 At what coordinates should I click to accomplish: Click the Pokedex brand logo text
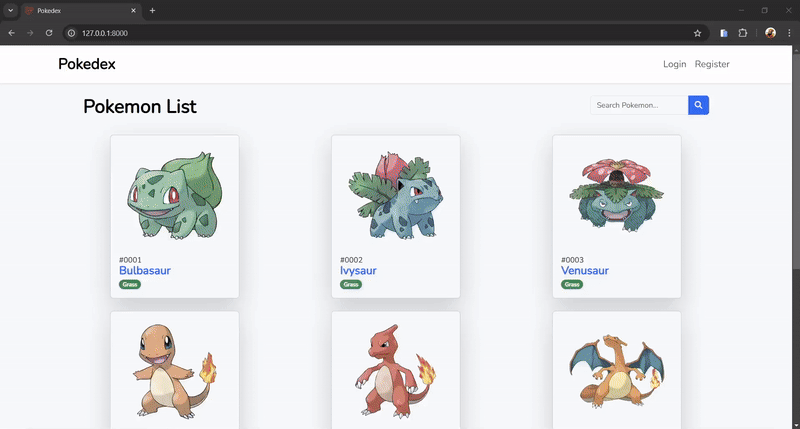click(x=87, y=64)
